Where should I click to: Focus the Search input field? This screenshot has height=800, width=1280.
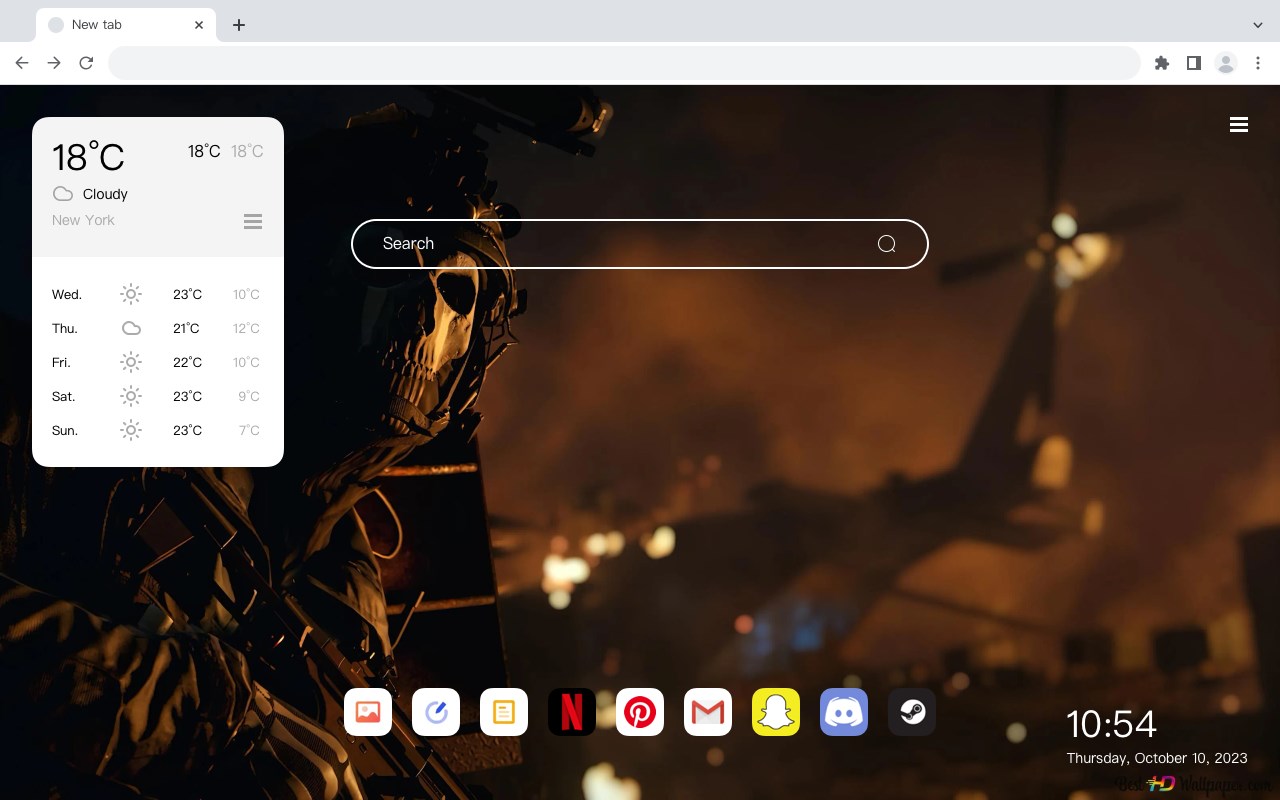[640, 244]
